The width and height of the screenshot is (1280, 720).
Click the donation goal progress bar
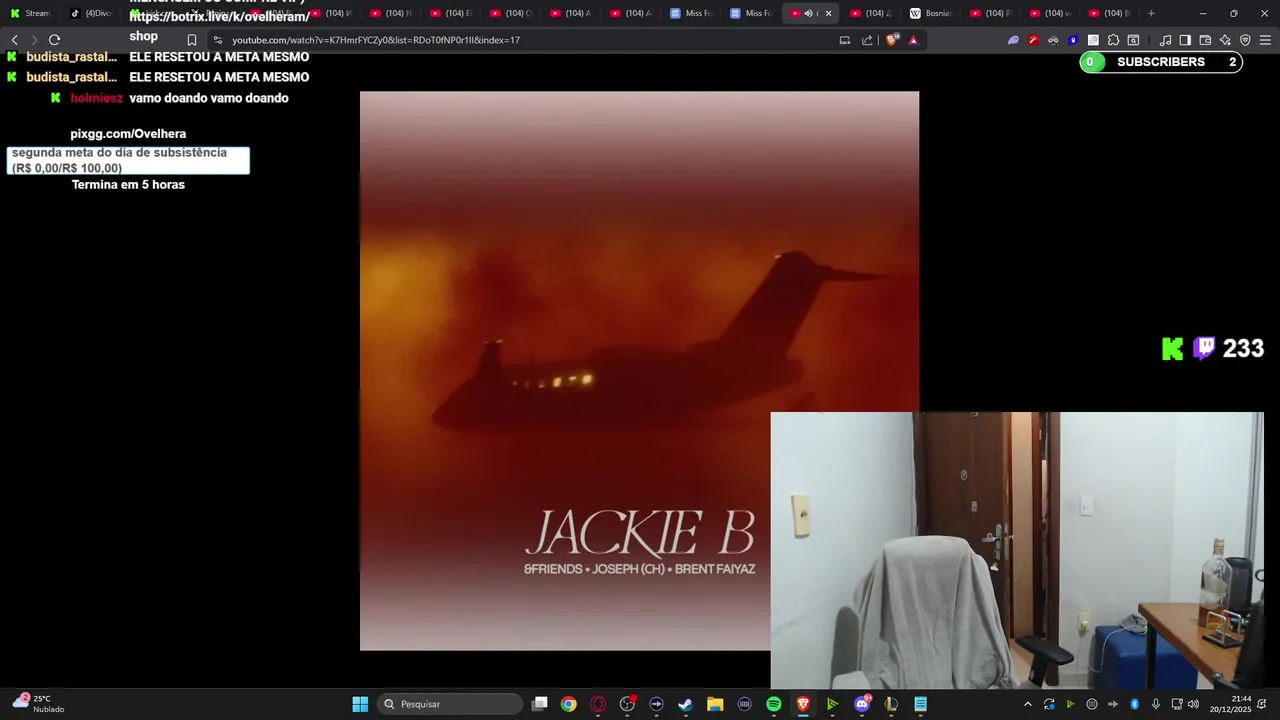tap(128, 160)
